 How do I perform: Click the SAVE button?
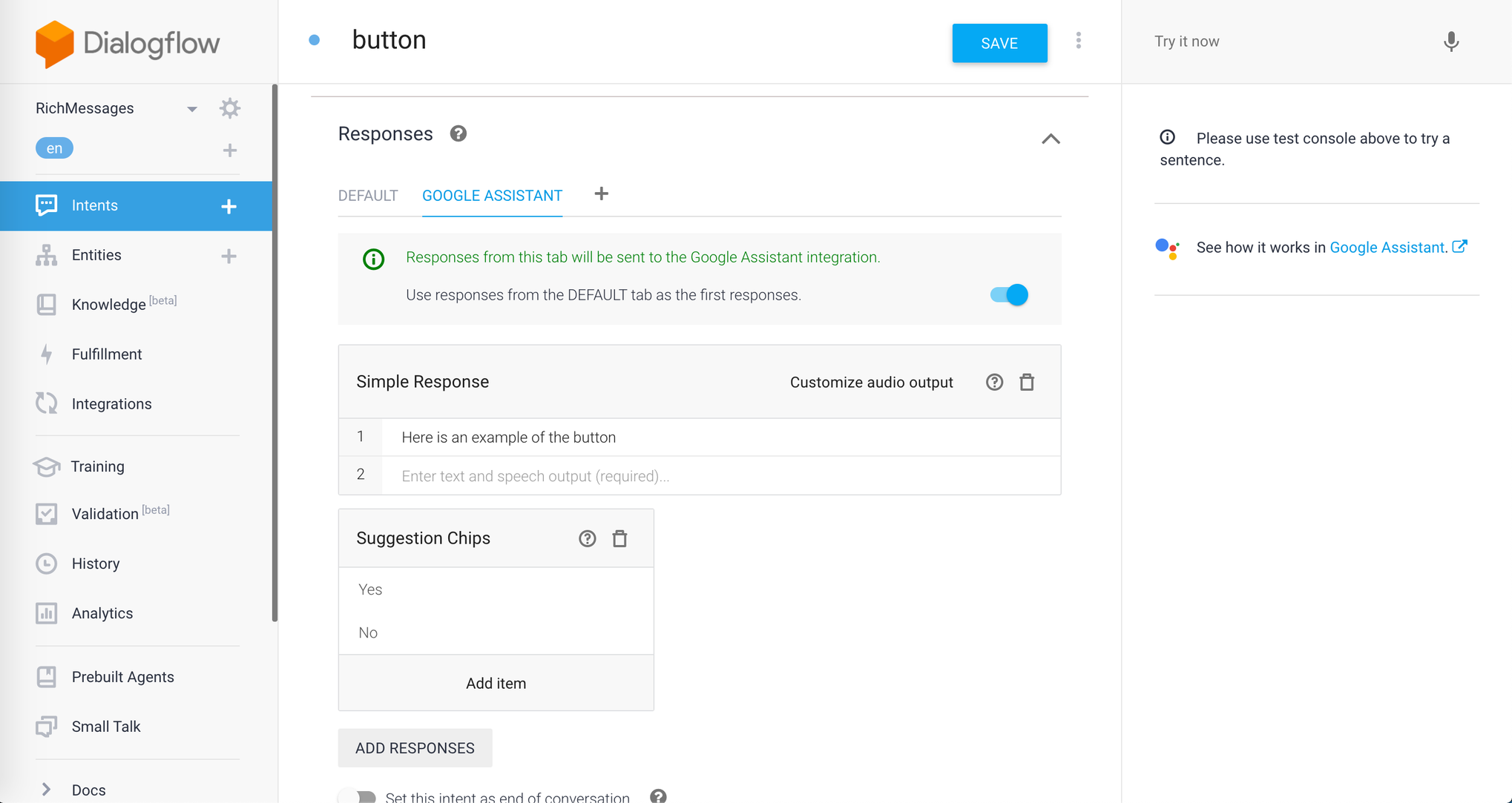click(999, 43)
